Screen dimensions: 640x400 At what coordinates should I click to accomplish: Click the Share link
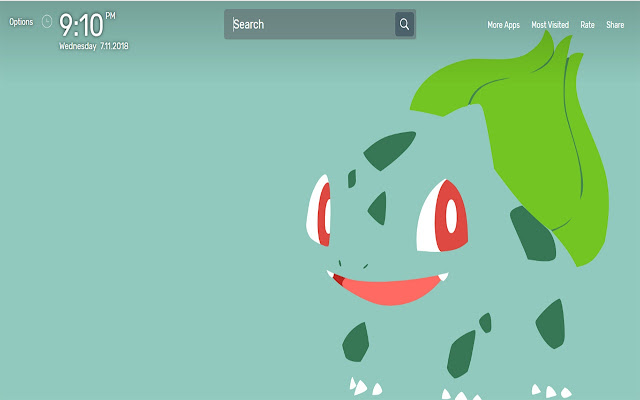click(x=615, y=25)
